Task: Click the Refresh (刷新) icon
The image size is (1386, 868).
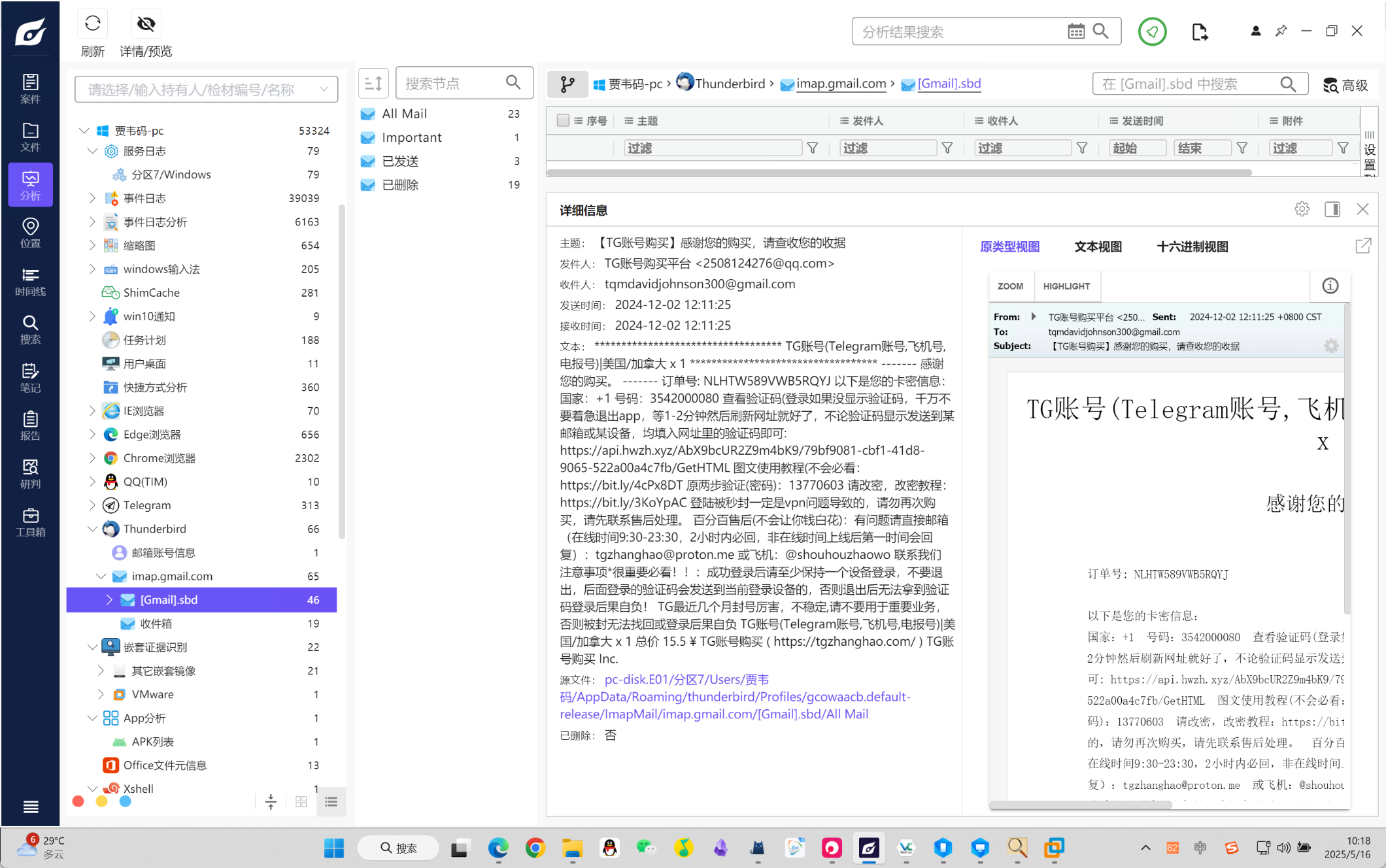Action: 93,25
